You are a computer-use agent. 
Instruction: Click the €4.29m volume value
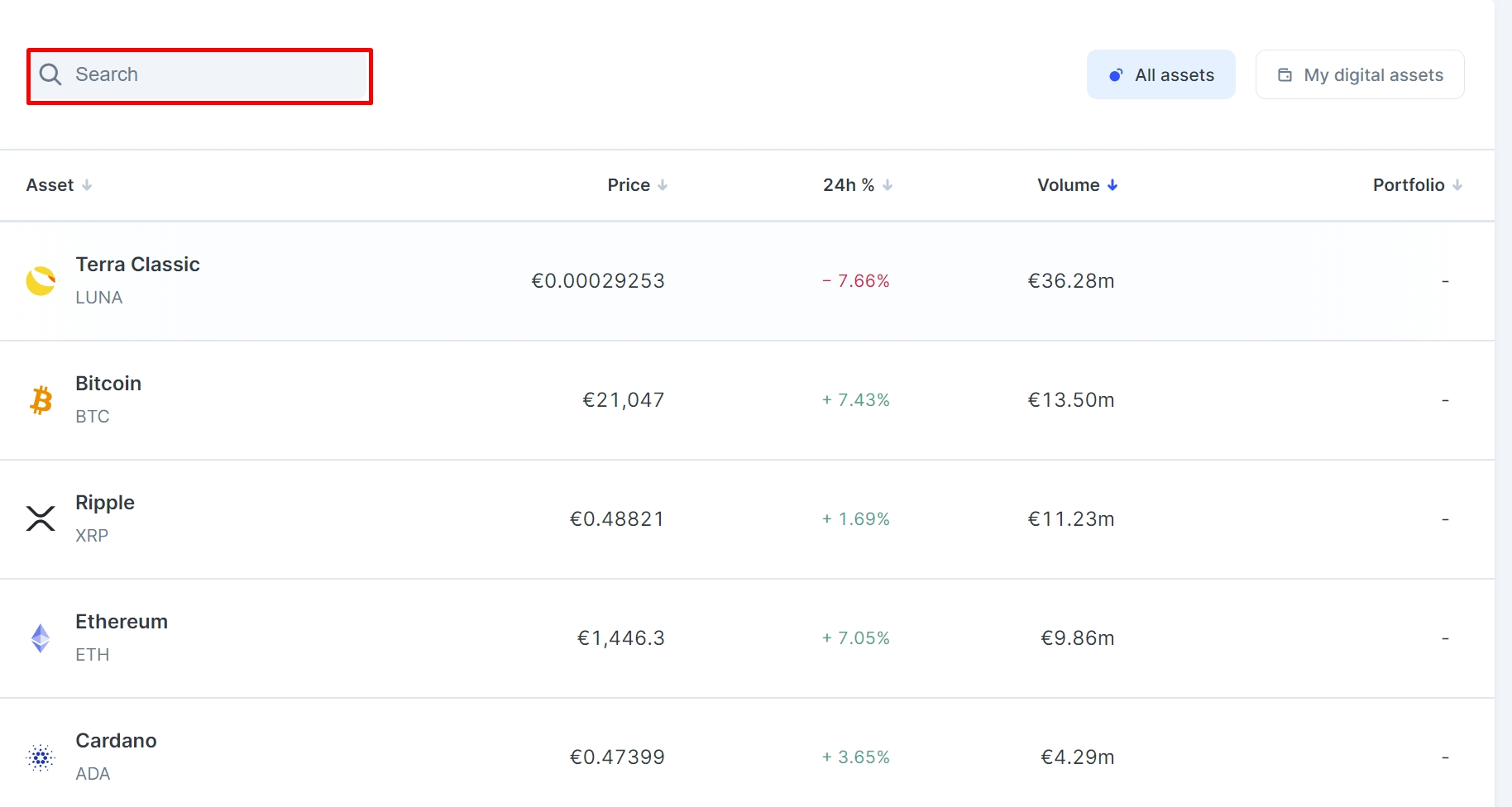click(1078, 757)
